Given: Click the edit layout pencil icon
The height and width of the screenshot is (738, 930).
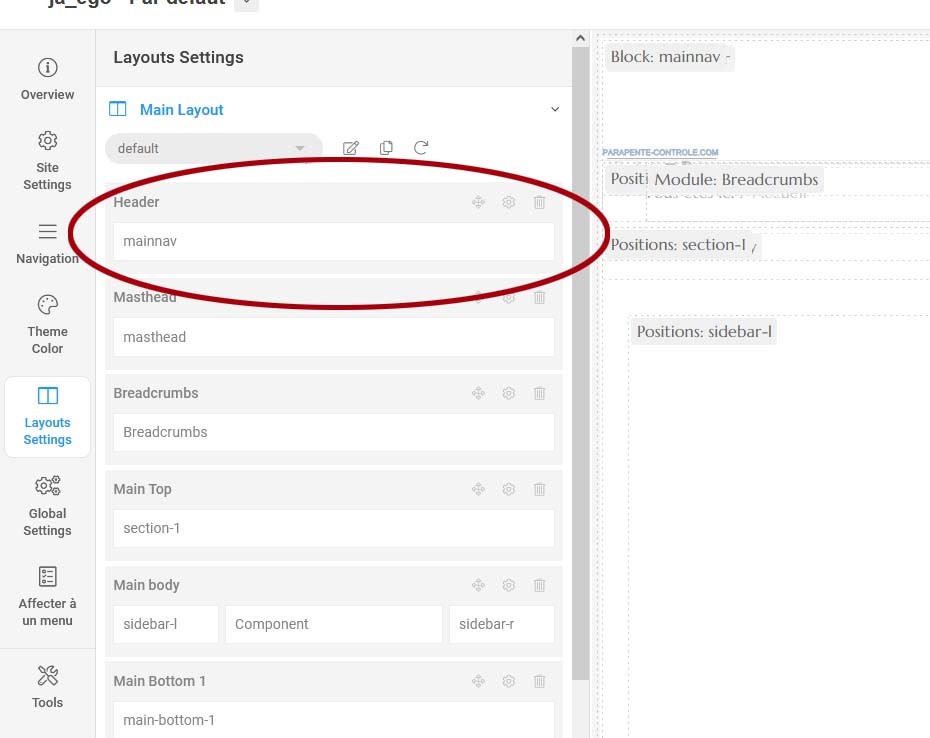Looking at the screenshot, I should click(x=351, y=148).
